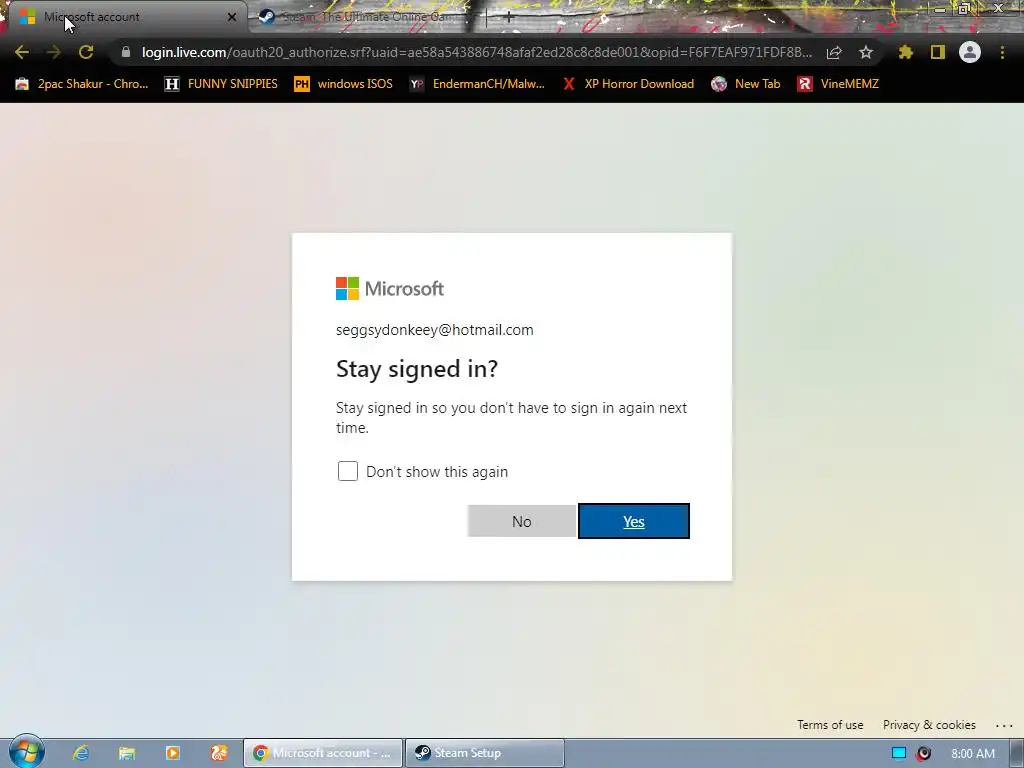
Task: Open Windows Explorer from taskbar
Action: pos(127,753)
